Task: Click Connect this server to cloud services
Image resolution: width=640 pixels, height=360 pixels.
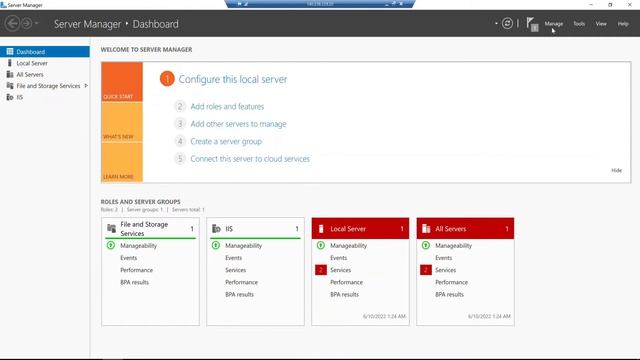Action: pos(250,159)
